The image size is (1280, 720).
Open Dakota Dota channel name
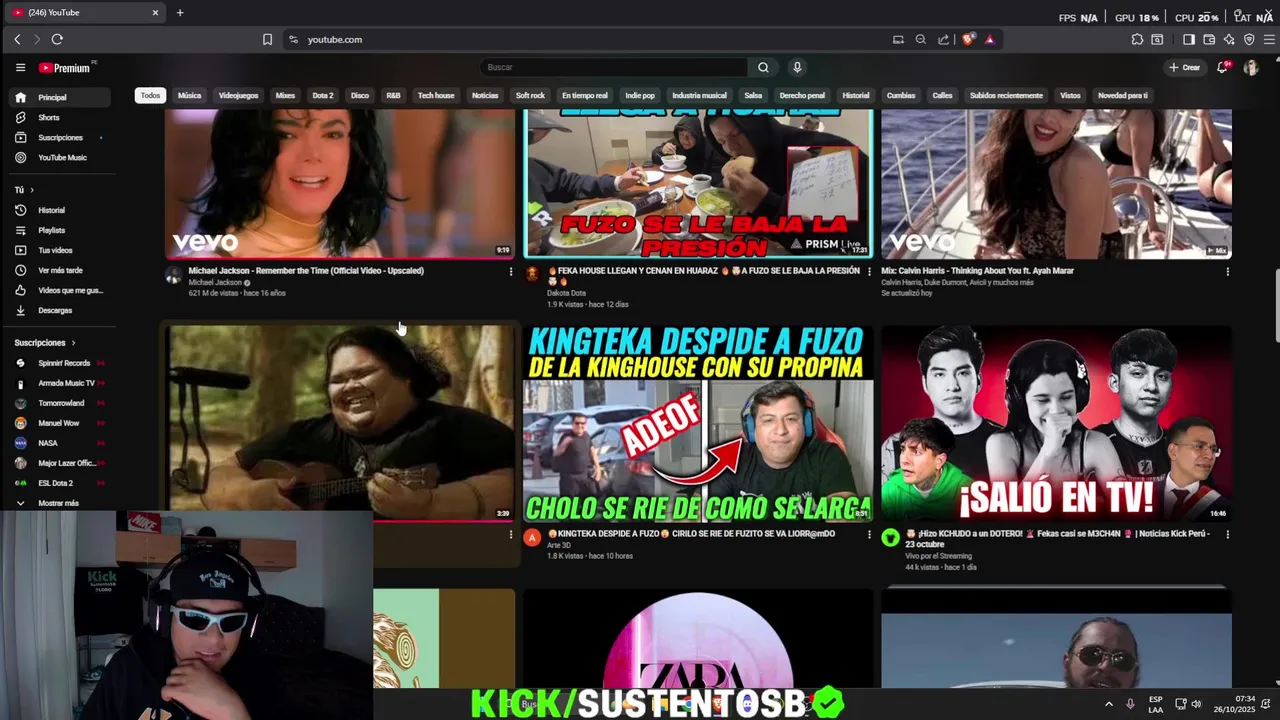click(x=566, y=293)
